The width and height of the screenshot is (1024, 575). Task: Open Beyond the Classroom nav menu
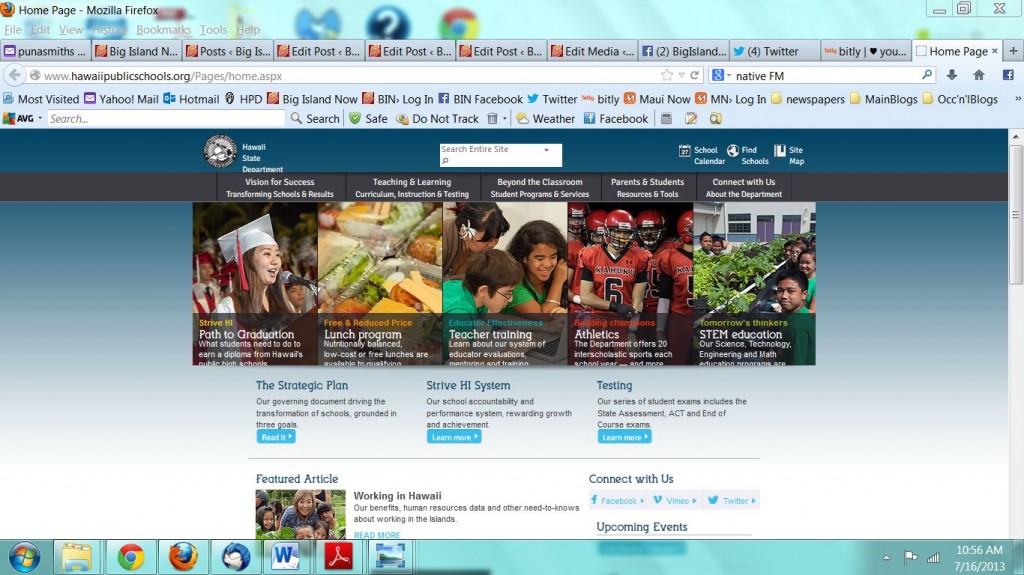pyautogui.click(x=539, y=188)
